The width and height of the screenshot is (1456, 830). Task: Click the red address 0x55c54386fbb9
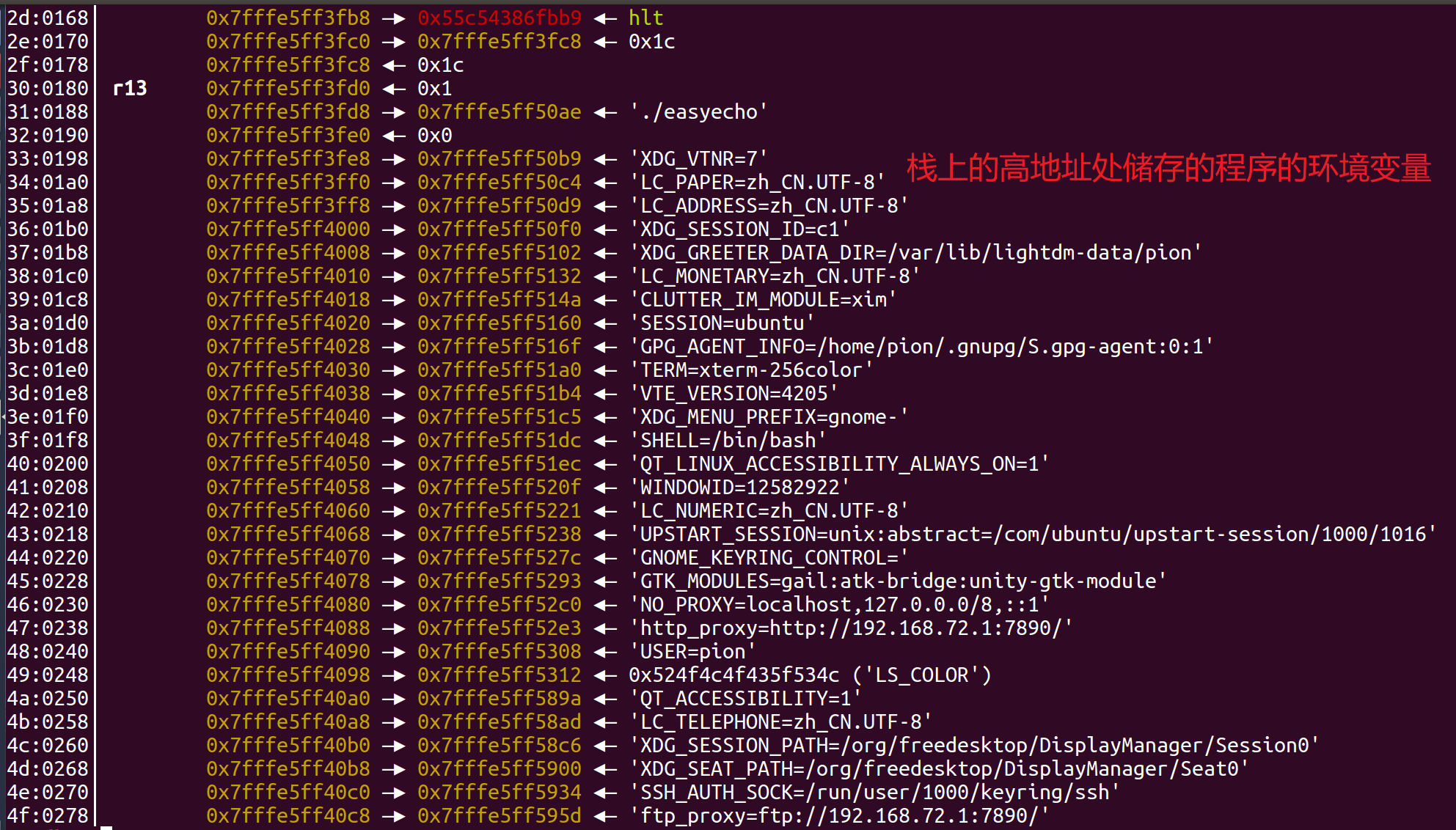(x=499, y=18)
